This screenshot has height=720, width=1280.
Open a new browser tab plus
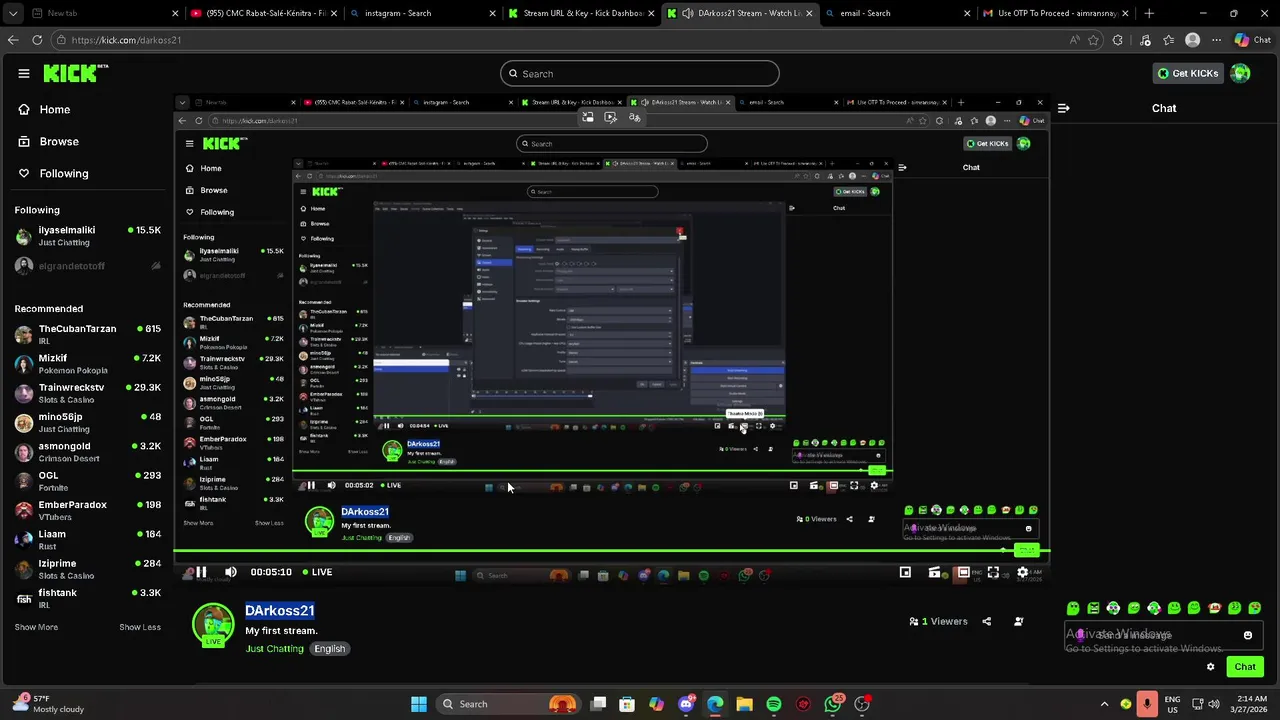pyautogui.click(x=1149, y=13)
